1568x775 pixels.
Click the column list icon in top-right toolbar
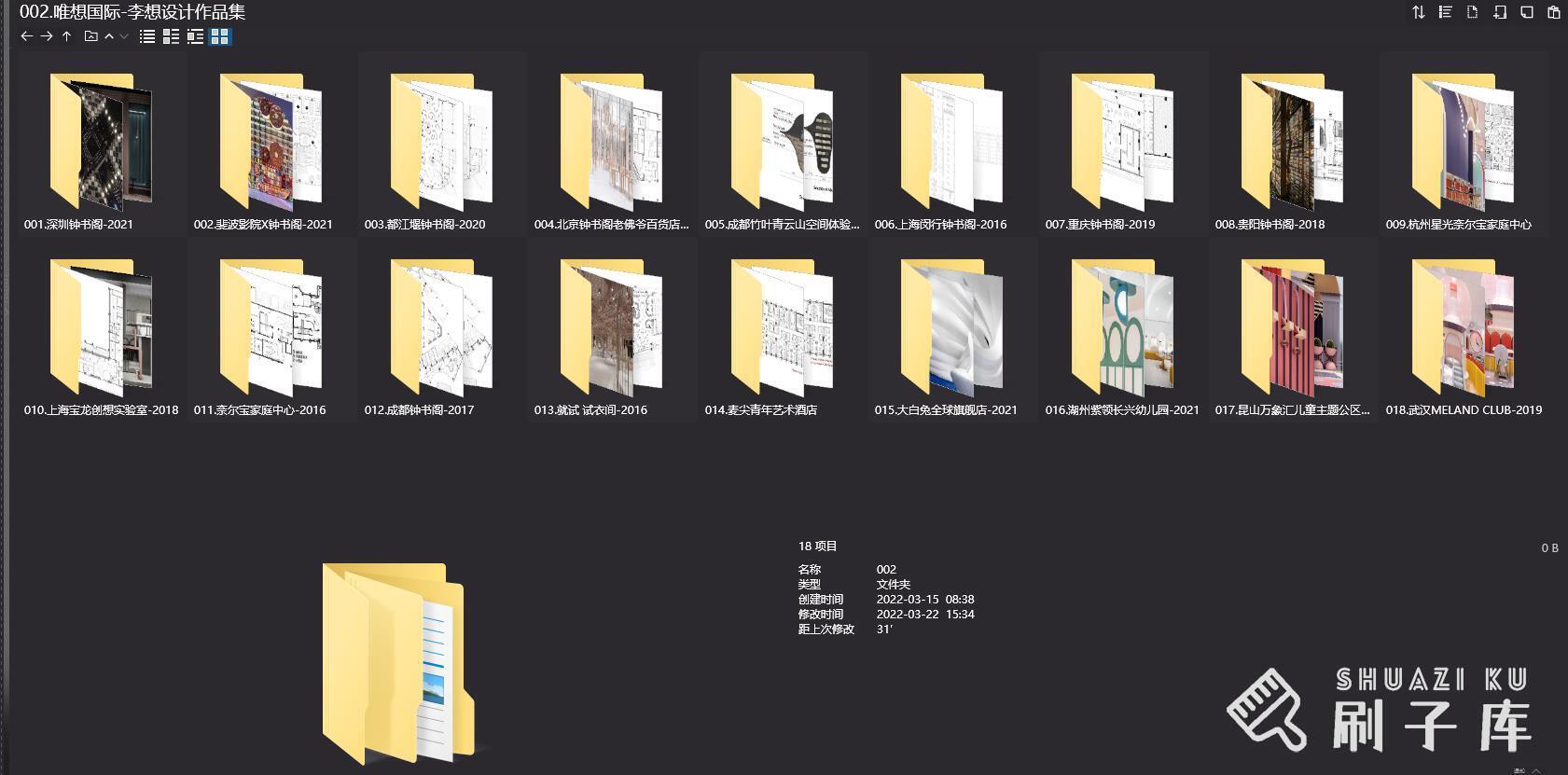tap(1445, 12)
